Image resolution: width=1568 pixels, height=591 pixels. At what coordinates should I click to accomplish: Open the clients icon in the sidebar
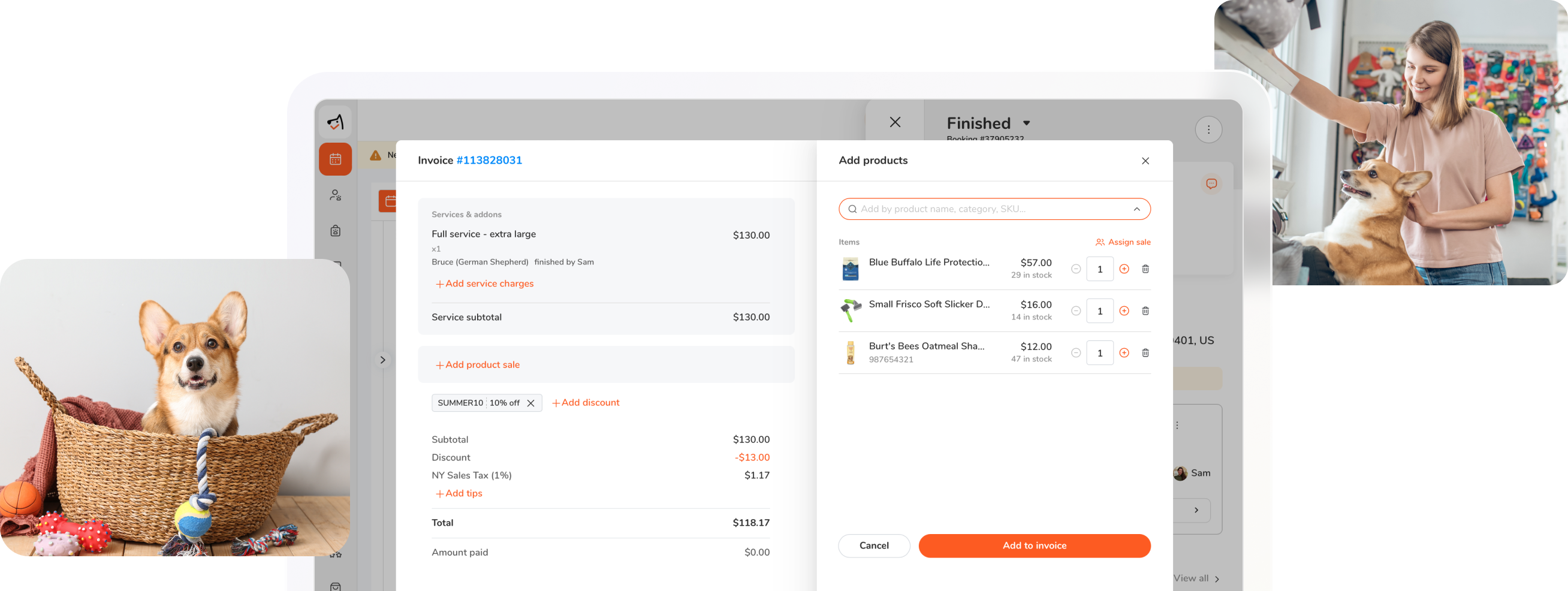point(336,195)
